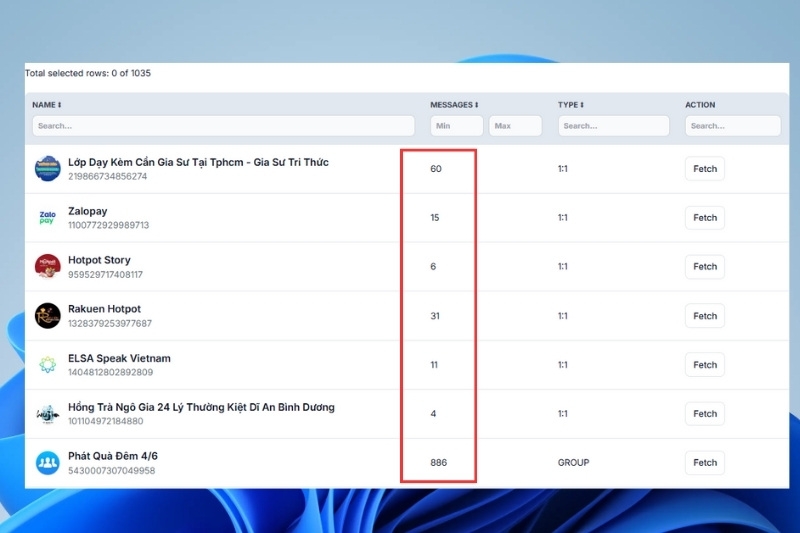
Task: Sort the table by the NAME column
Action: [x=46, y=105]
